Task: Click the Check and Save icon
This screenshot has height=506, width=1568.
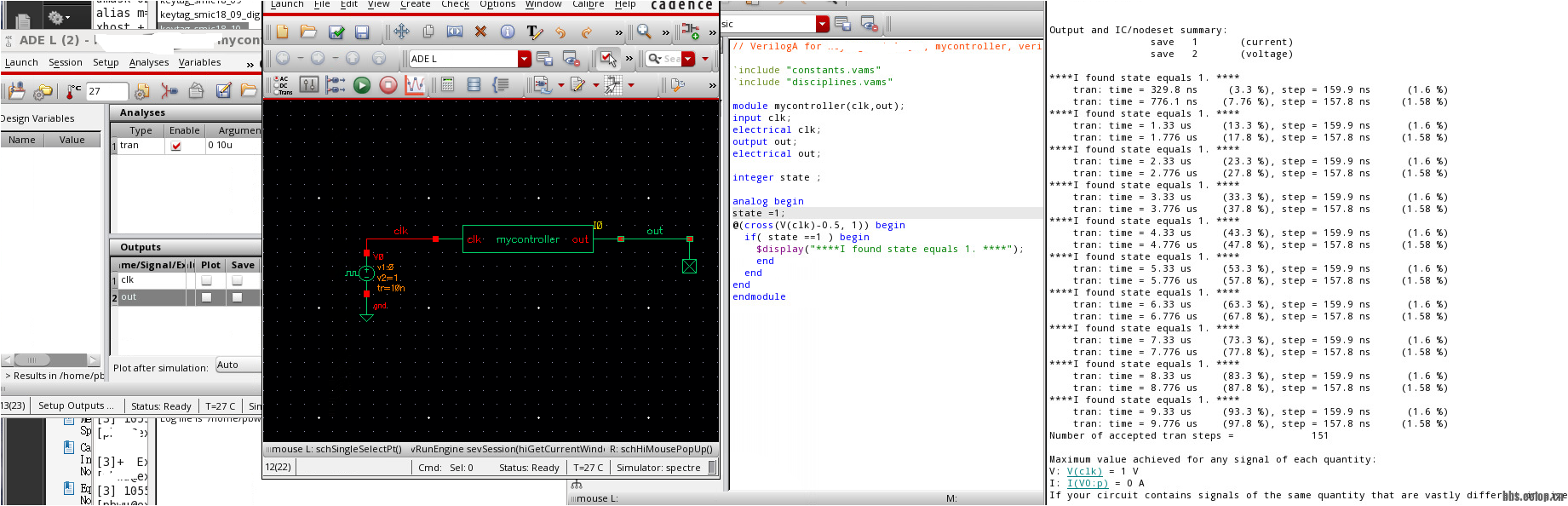Action: coord(336,32)
